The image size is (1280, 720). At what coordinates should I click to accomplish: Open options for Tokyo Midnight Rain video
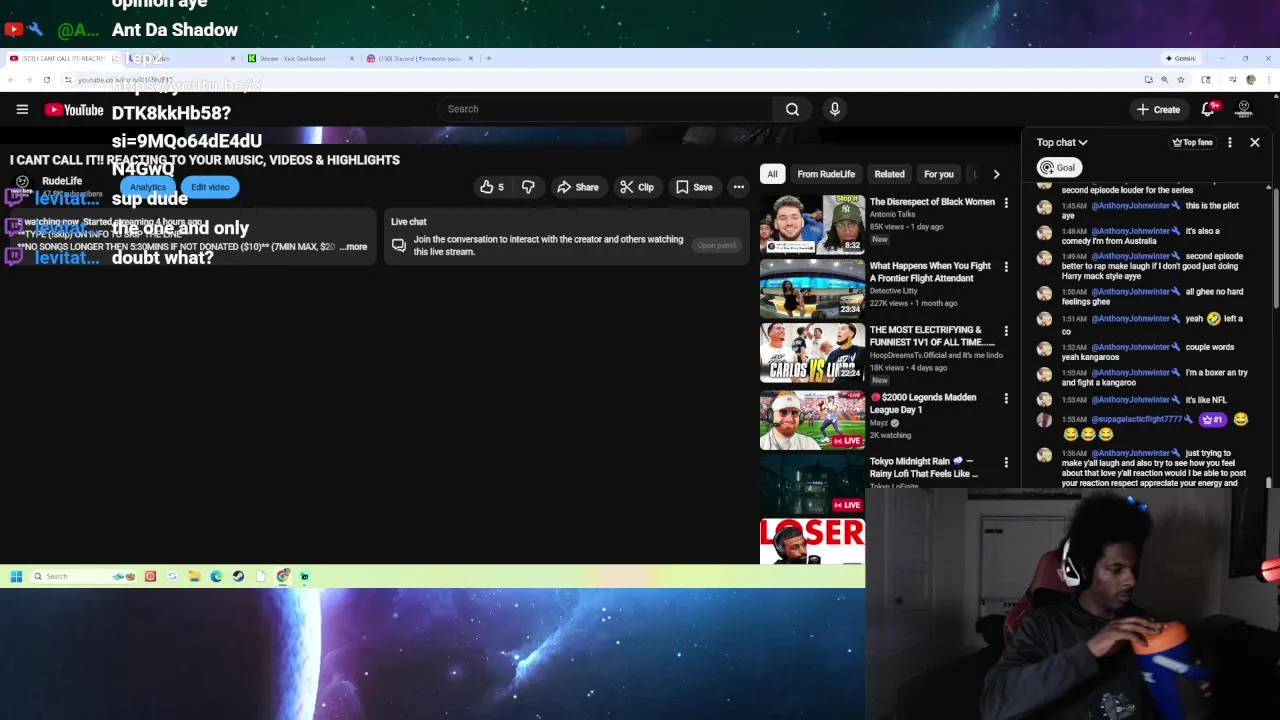pos(1006,463)
